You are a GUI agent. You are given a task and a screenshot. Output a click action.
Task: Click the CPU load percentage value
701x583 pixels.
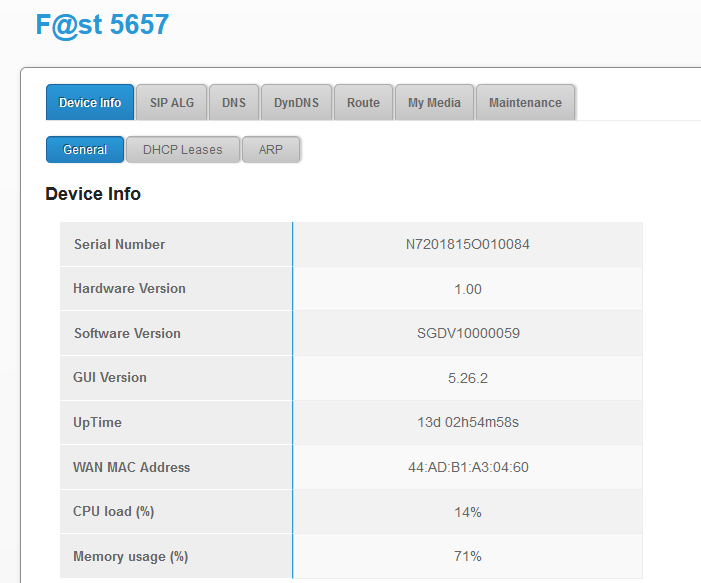(x=467, y=512)
